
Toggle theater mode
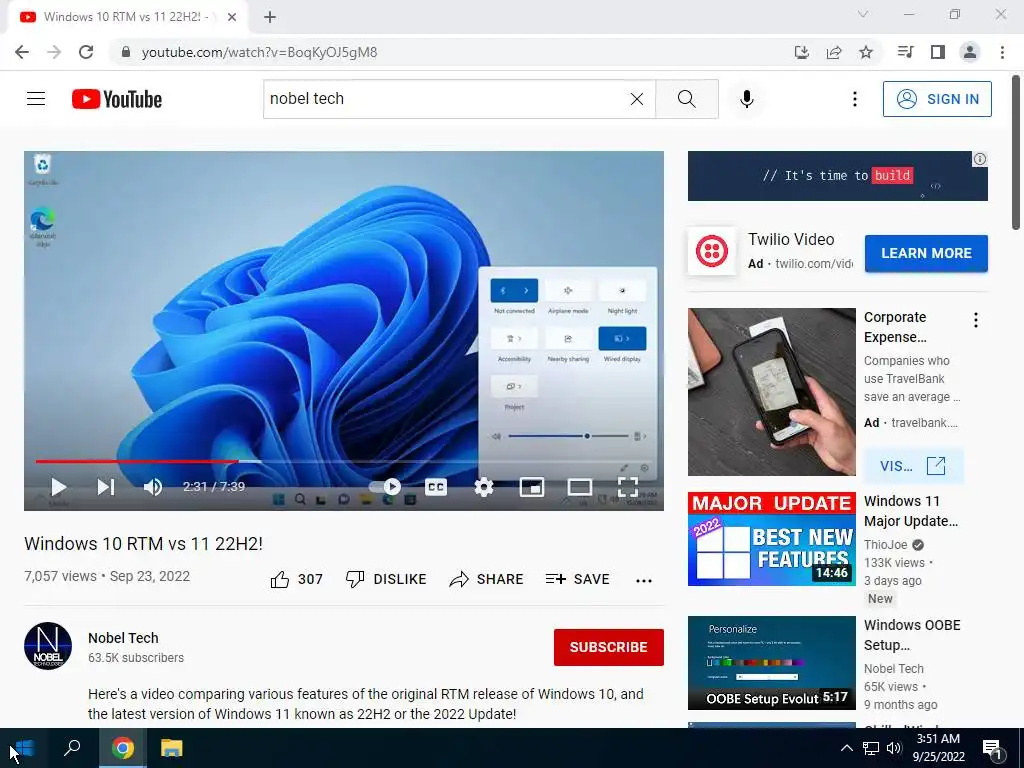coord(580,487)
